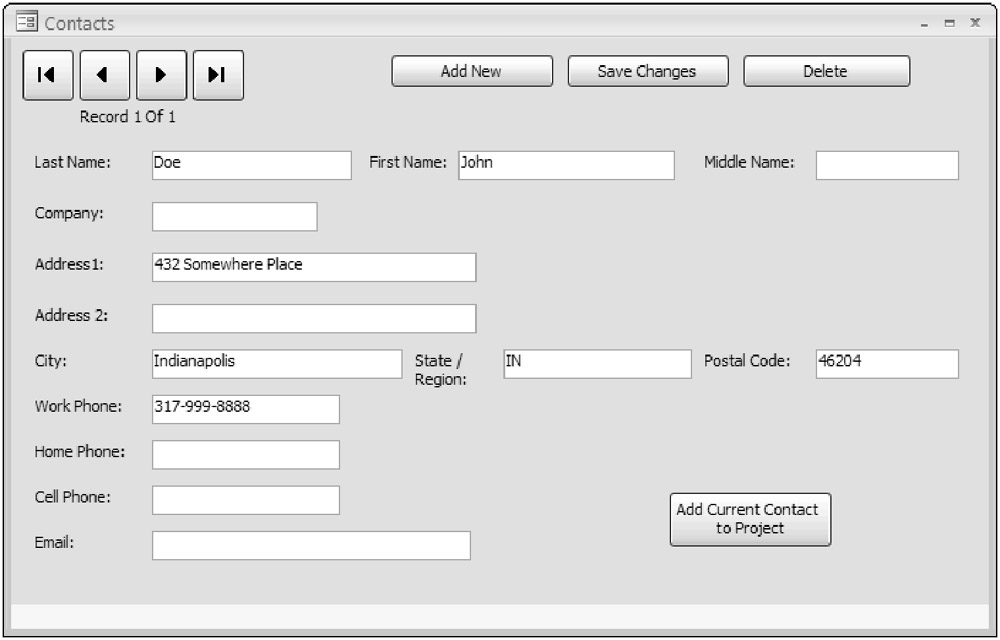Focus the empty Company field

234,217
